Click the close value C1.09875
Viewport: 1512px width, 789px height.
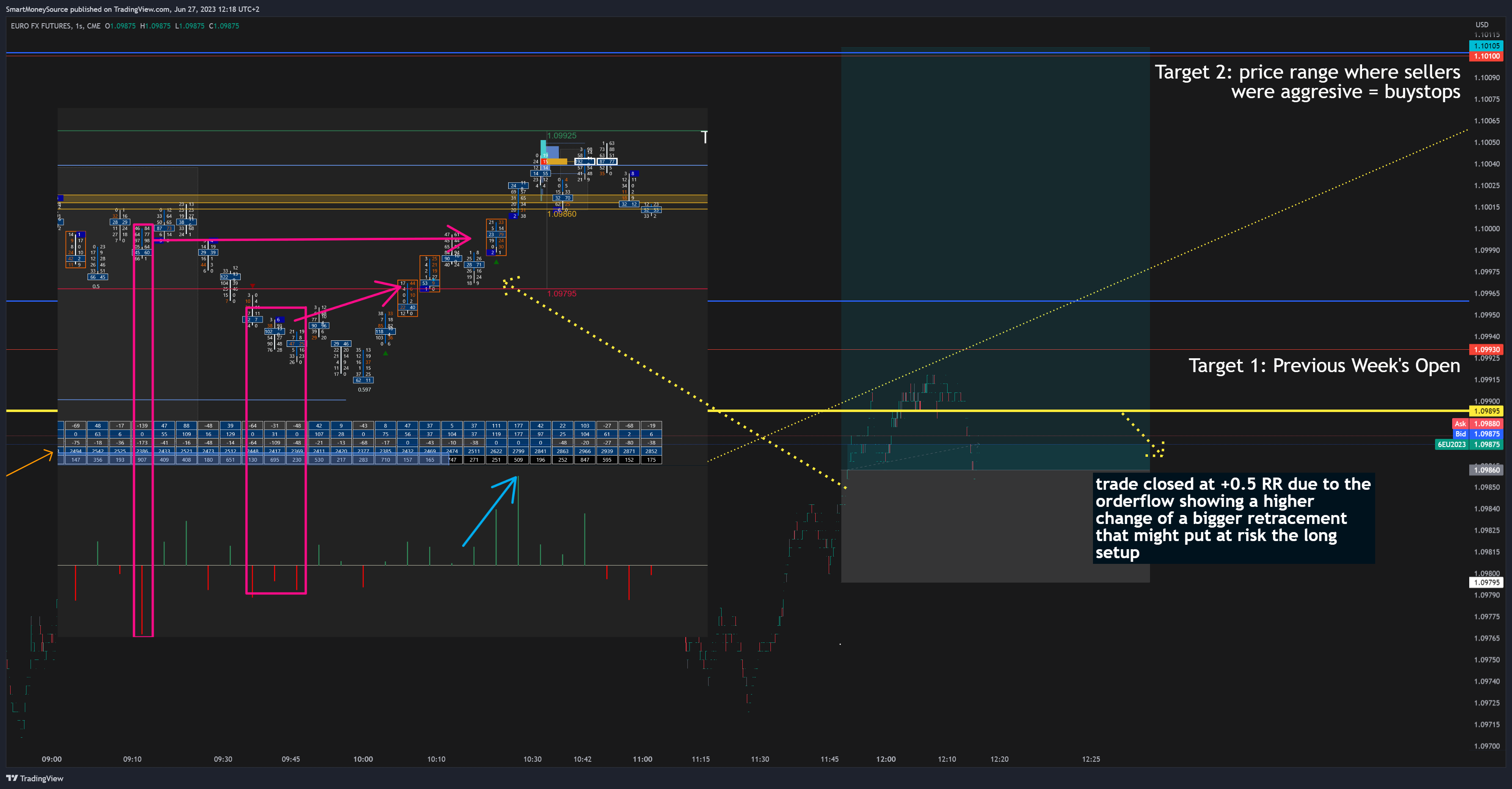point(224,26)
